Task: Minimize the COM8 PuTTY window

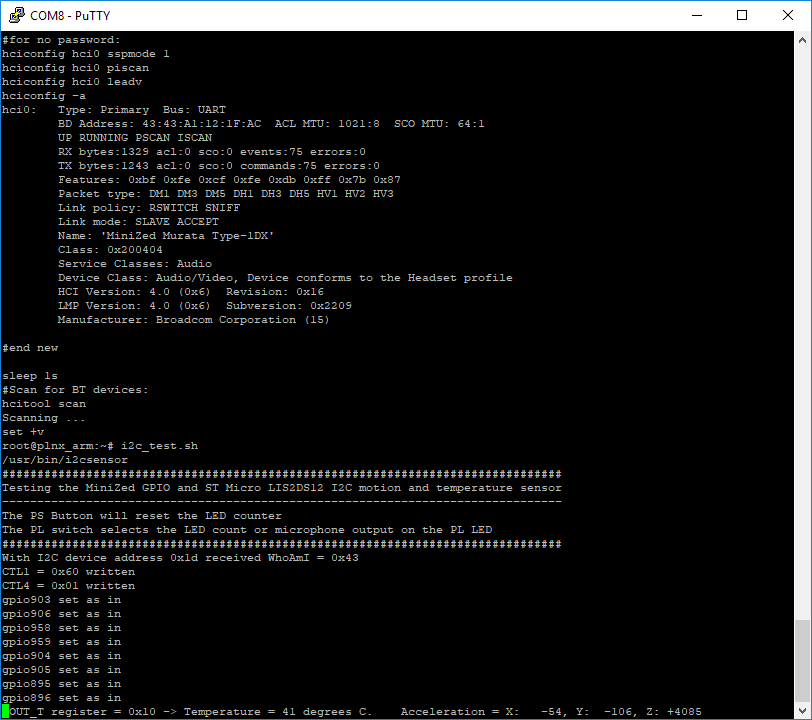Action: pos(697,15)
